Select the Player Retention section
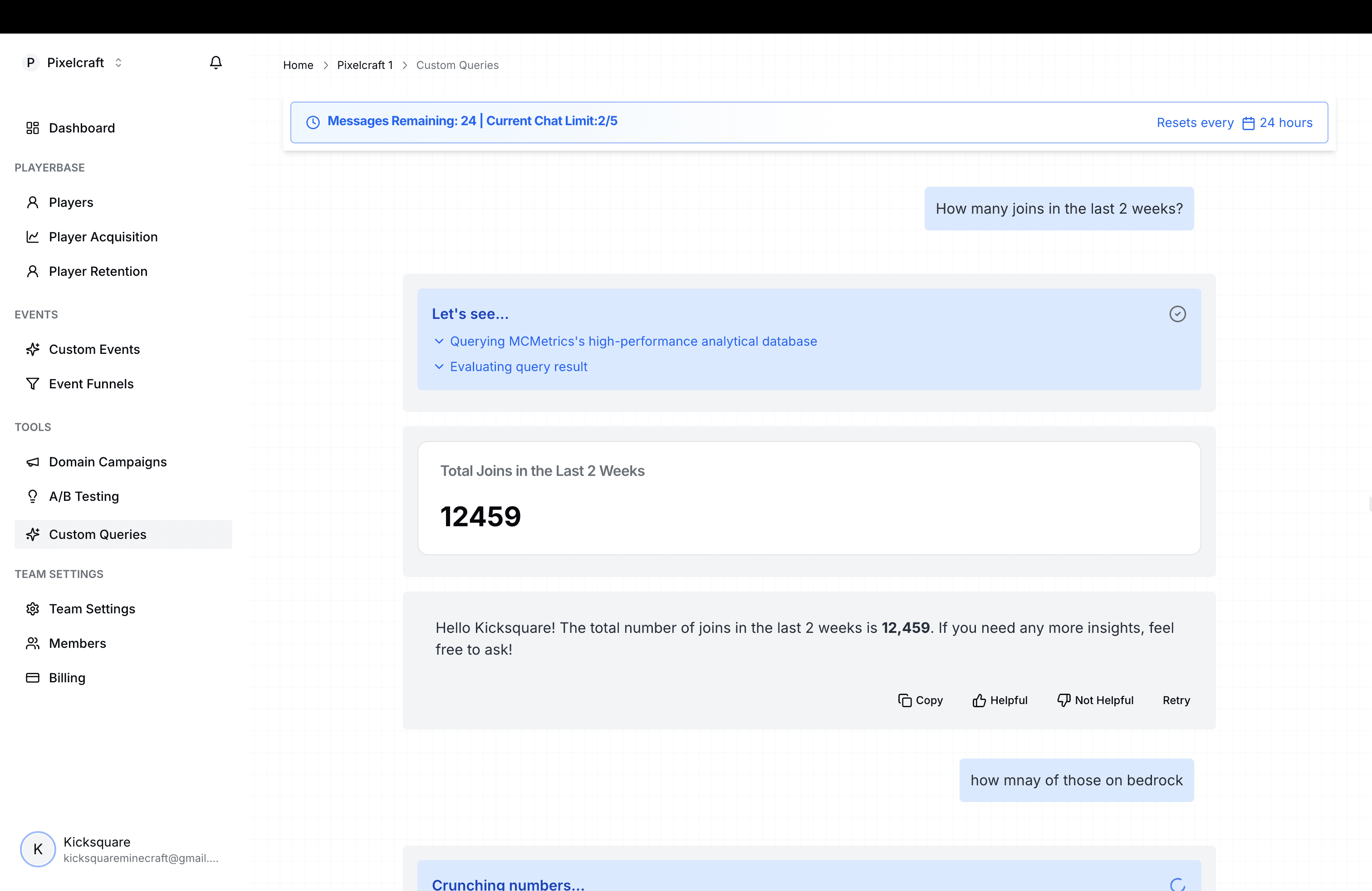This screenshot has height=891, width=1372. point(98,271)
